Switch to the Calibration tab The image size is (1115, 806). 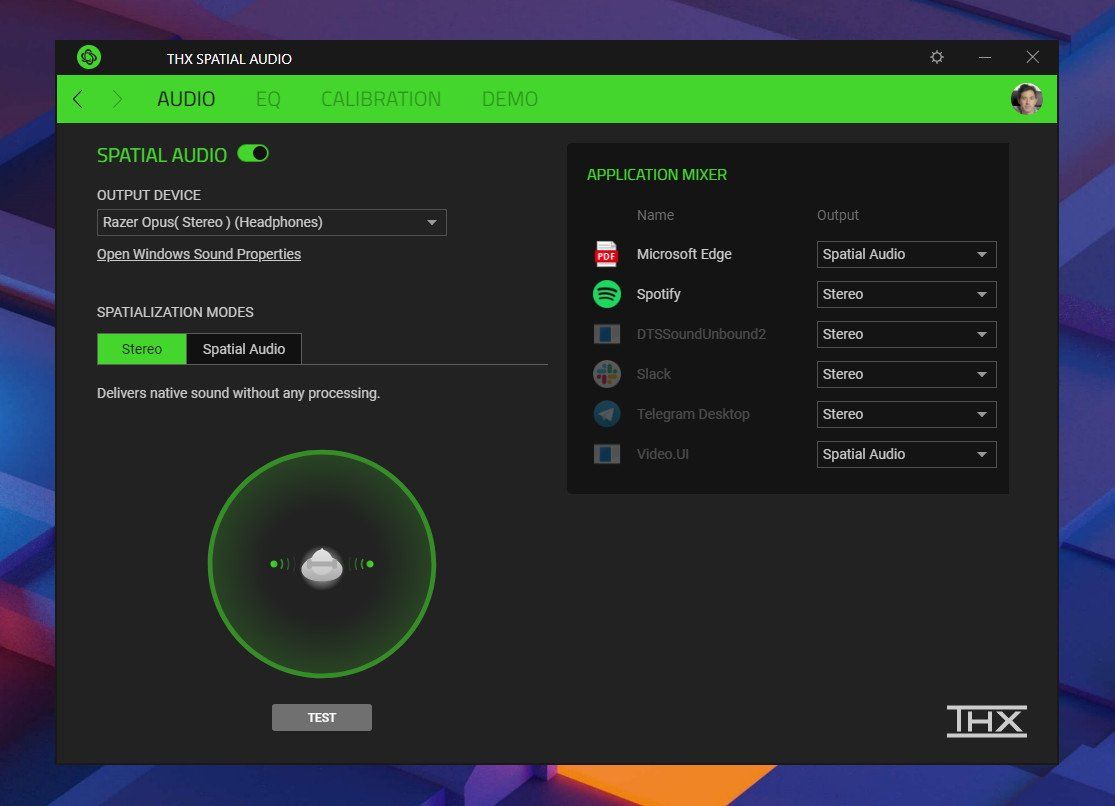[x=381, y=99]
